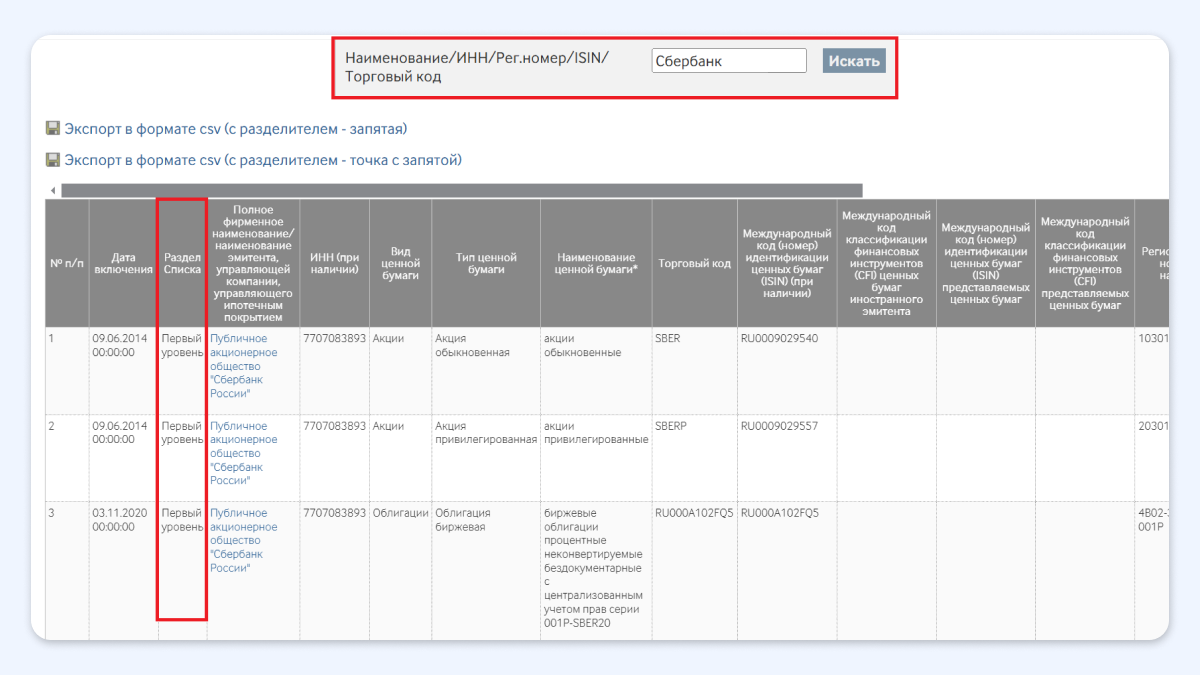Click the Вид ценной бумаги column header
Image resolution: width=1200 pixels, height=675 pixels.
click(400, 264)
